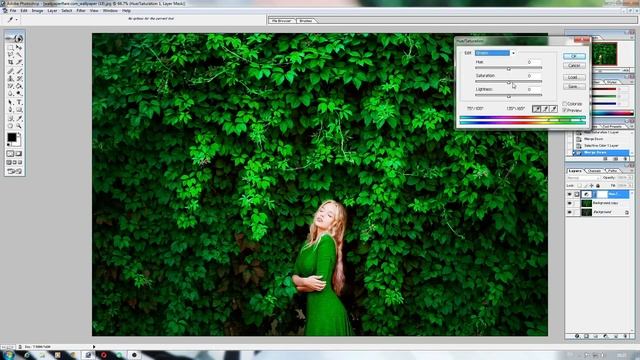Screen dimensions: 640x360
Task: Select the Crop tool
Action: (x=11, y=62)
